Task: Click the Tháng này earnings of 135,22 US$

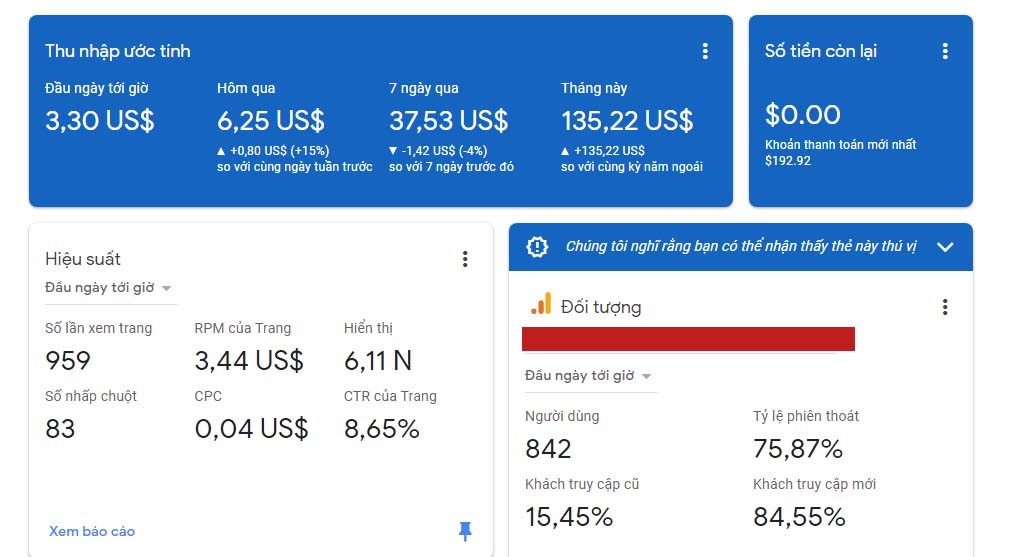Action: [627, 121]
